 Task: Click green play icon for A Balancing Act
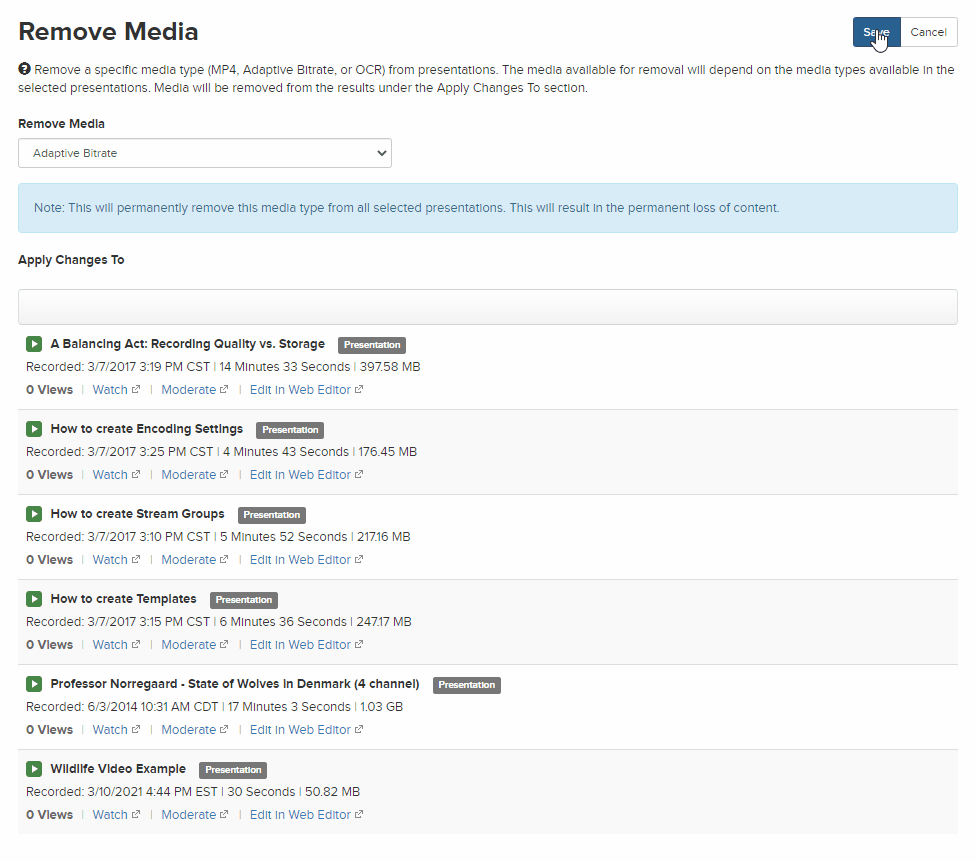coord(34,344)
